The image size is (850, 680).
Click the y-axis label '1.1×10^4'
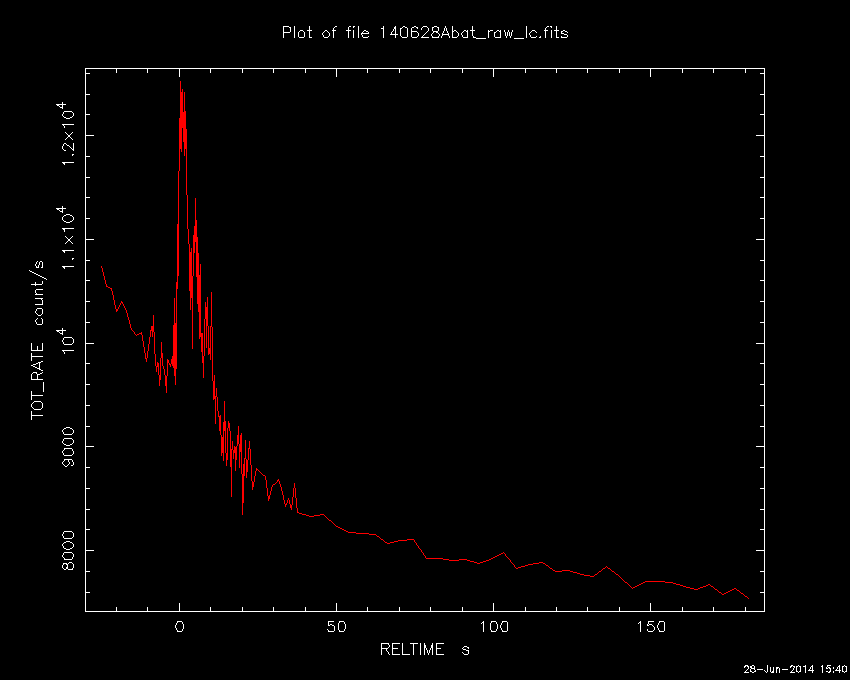click(x=66, y=238)
